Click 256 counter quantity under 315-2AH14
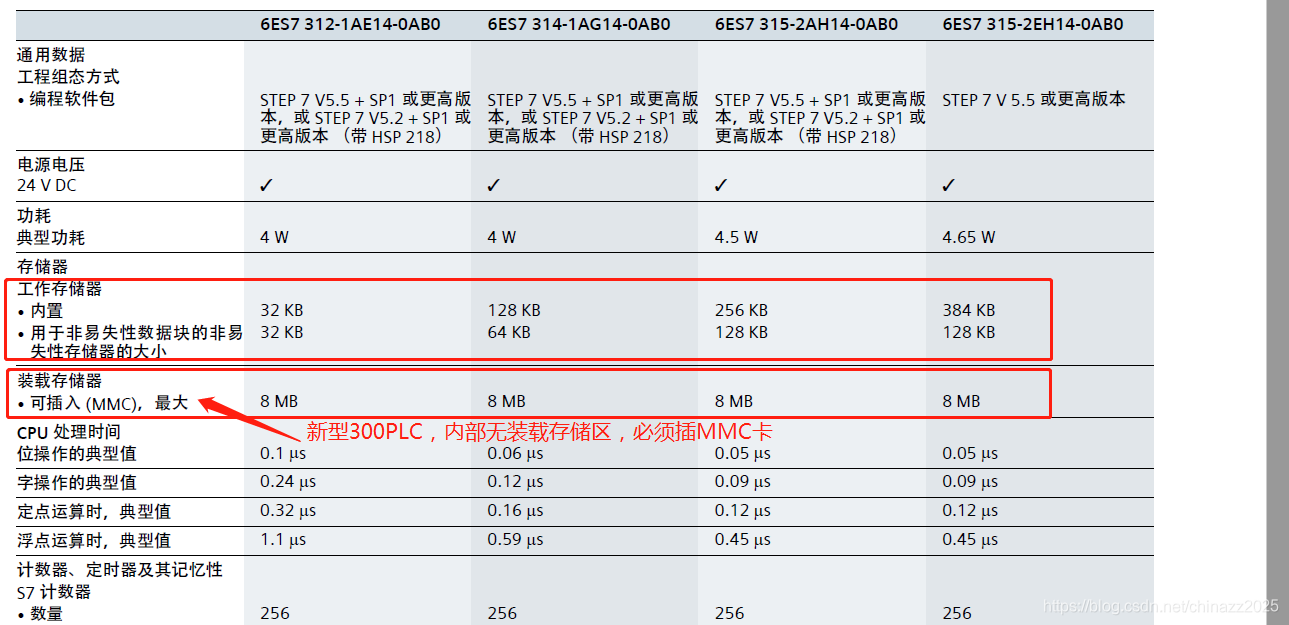Viewport: 1289px width, 625px height. [730, 613]
